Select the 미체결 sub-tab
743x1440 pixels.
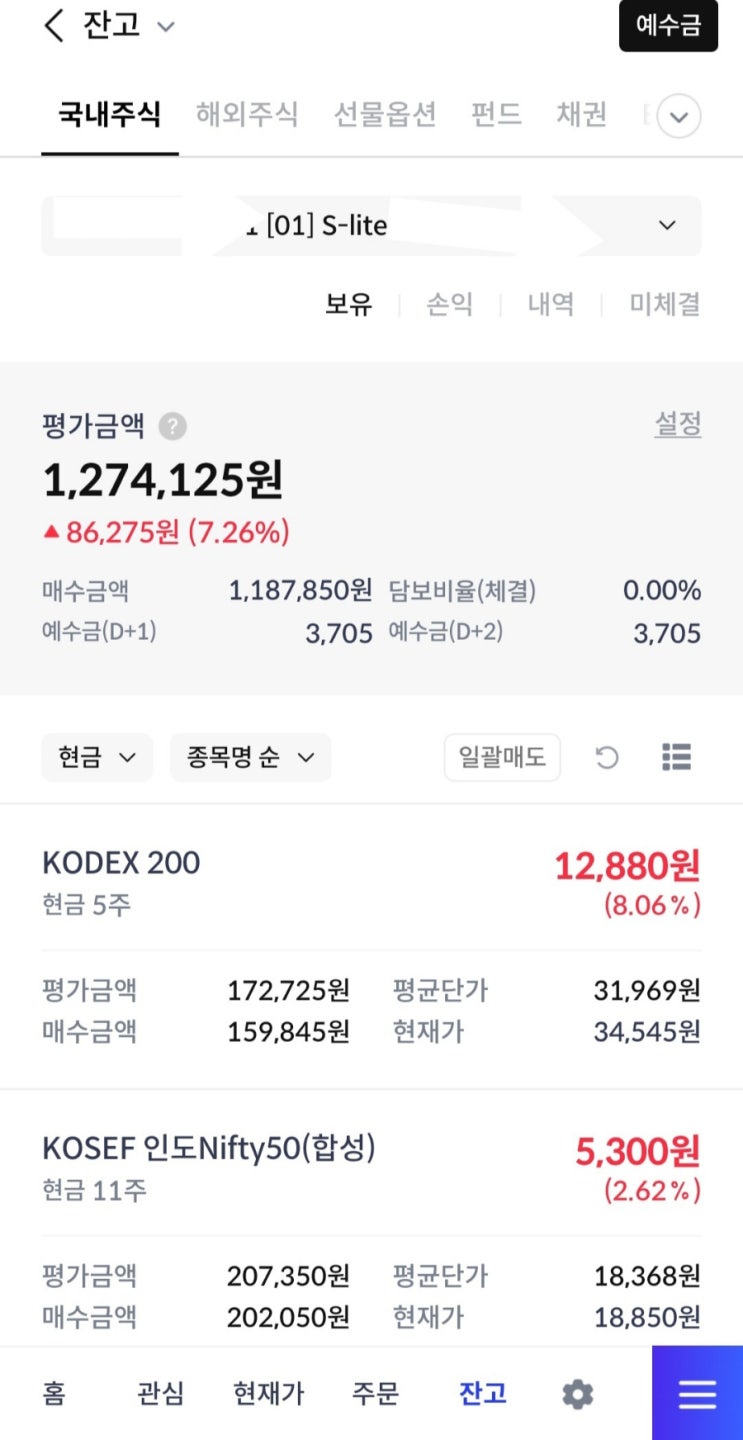click(x=665, y=304)
